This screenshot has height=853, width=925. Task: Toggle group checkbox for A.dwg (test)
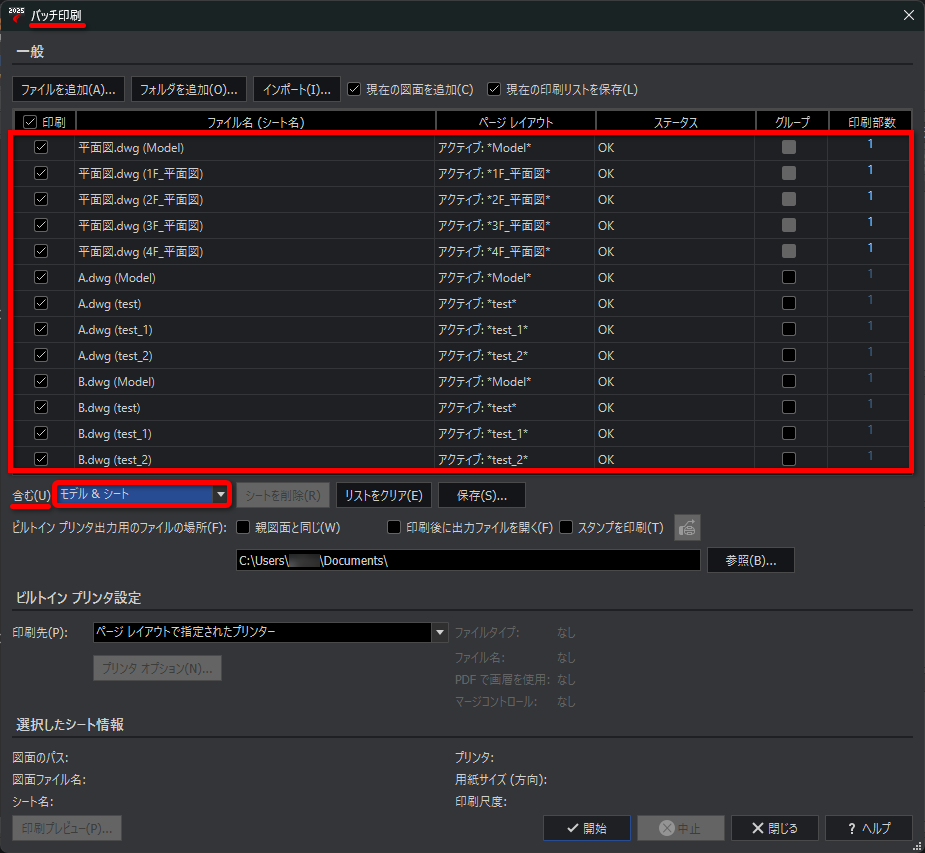pos(789,303)
